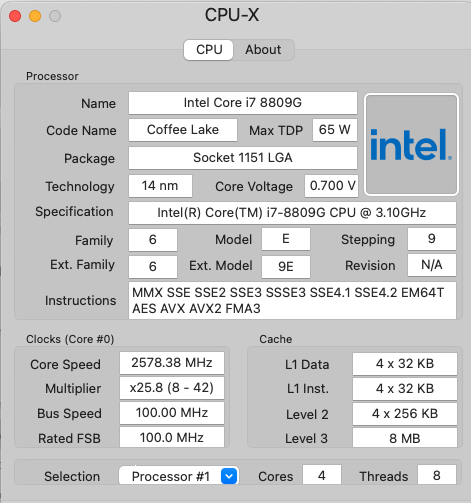Click the Multiplier x25.8 (8 - 42) value
This screenshot has height=503, width=471.
[172, 388]
